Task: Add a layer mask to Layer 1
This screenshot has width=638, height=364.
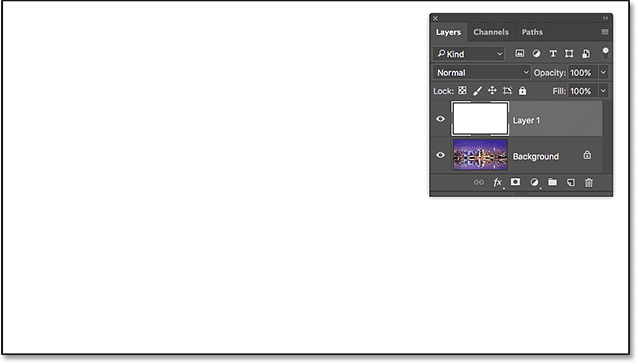Action: coord(515,182)
